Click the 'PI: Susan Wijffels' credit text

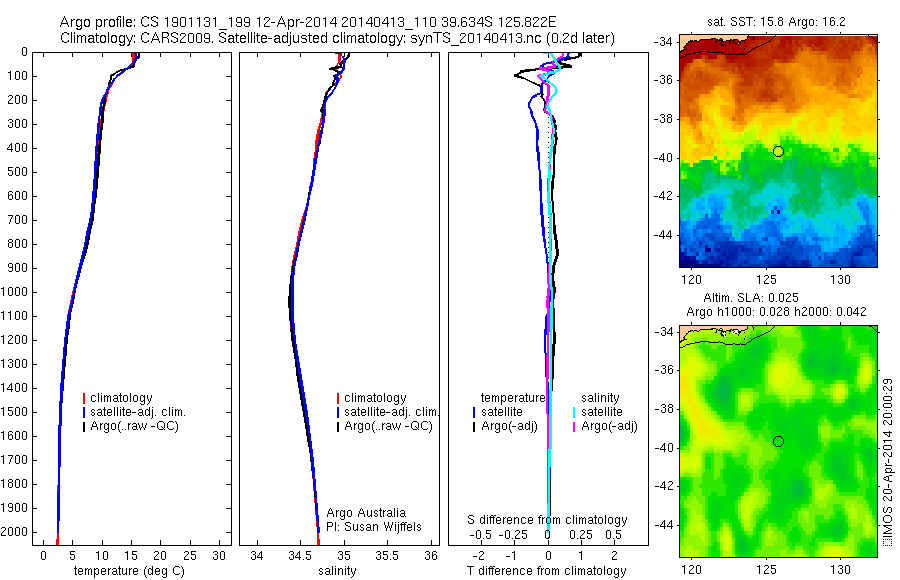coord(374,527)
